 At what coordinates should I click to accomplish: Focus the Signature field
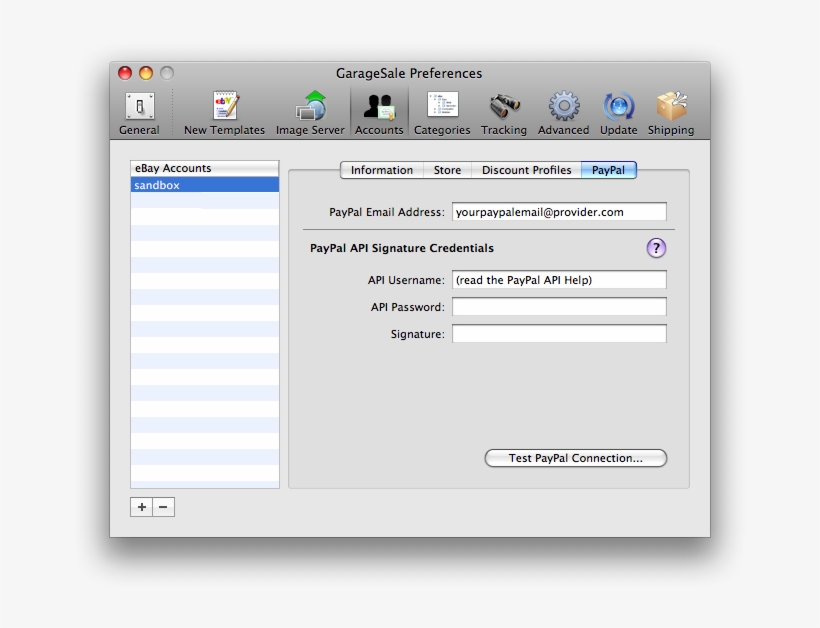pyautogui.click(x=559, y=334)
